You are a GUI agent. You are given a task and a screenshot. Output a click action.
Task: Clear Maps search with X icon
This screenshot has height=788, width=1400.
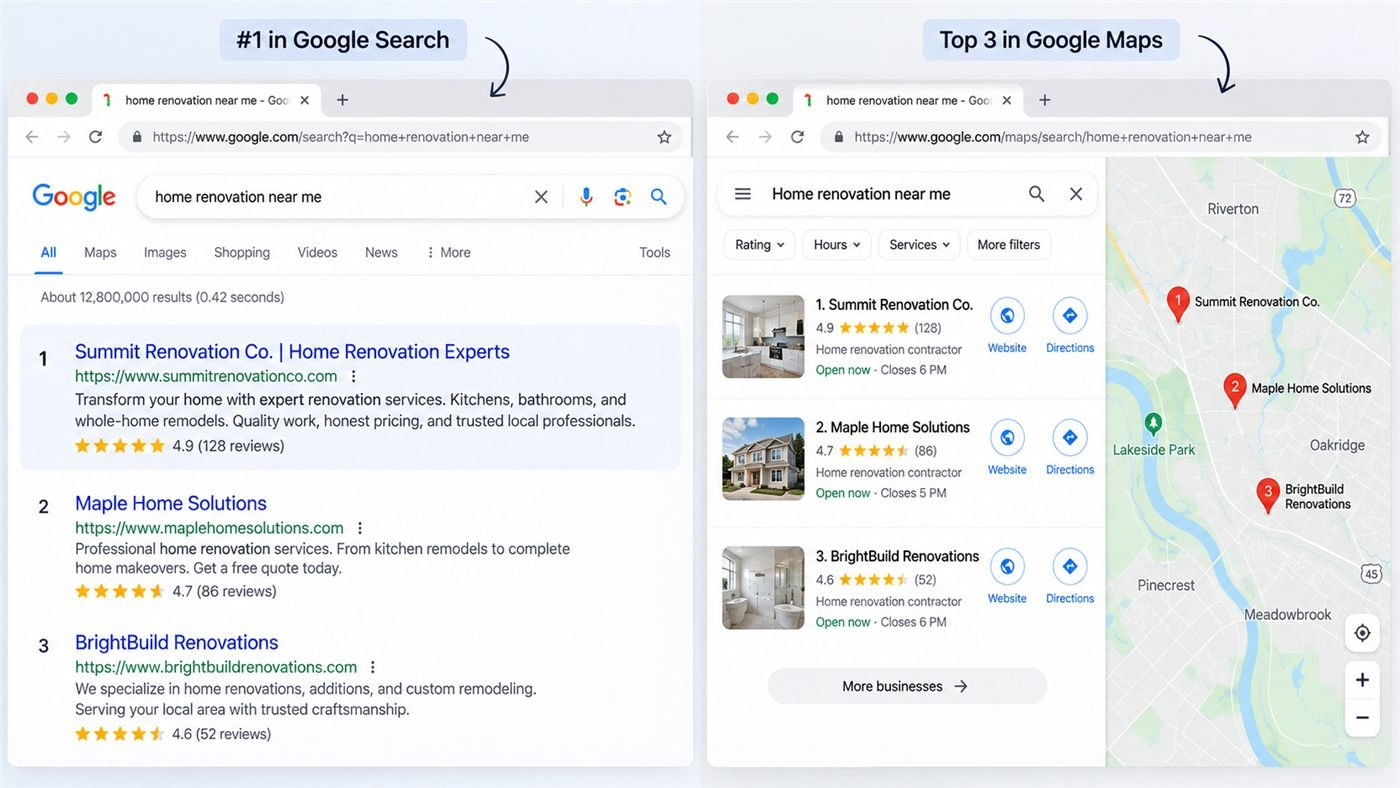point(1076,194)
